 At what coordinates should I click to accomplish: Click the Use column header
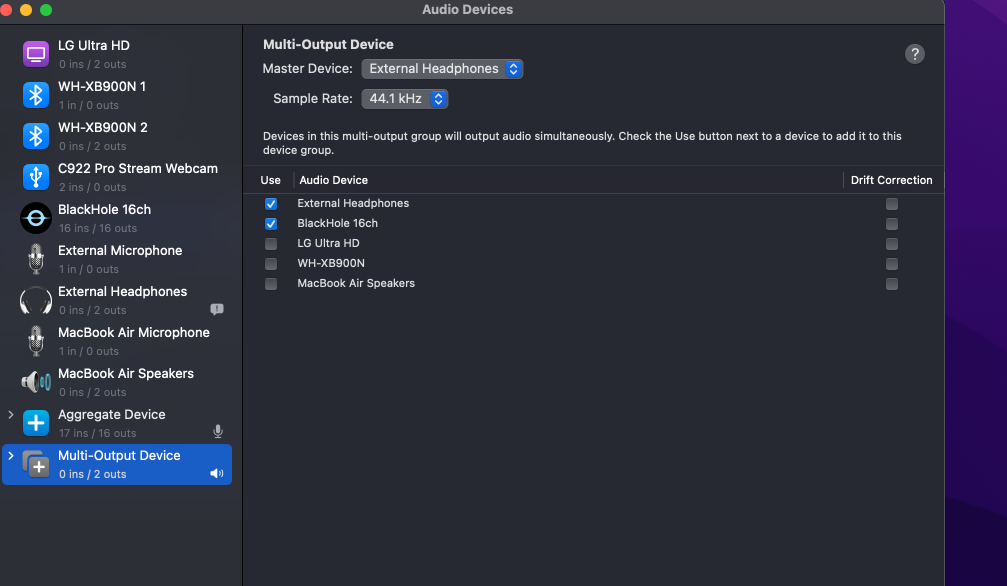(270, 181)
